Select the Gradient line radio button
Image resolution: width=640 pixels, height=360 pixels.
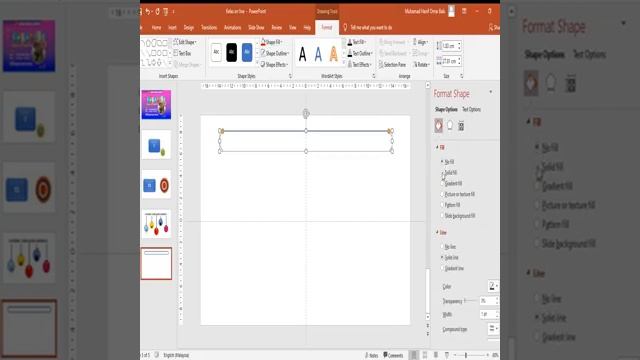point(442,268)
